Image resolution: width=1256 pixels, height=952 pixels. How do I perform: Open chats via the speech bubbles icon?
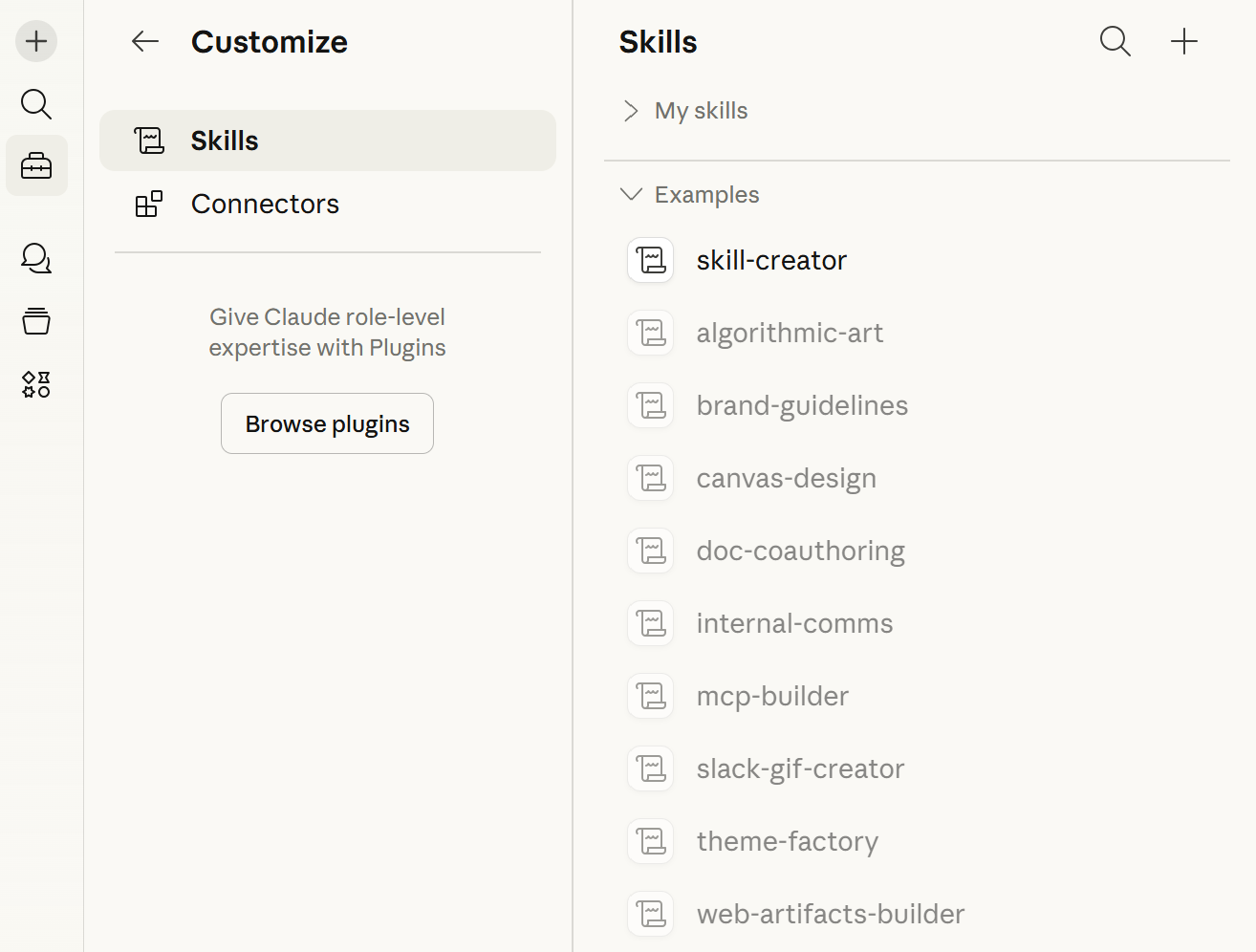(36, 258)
